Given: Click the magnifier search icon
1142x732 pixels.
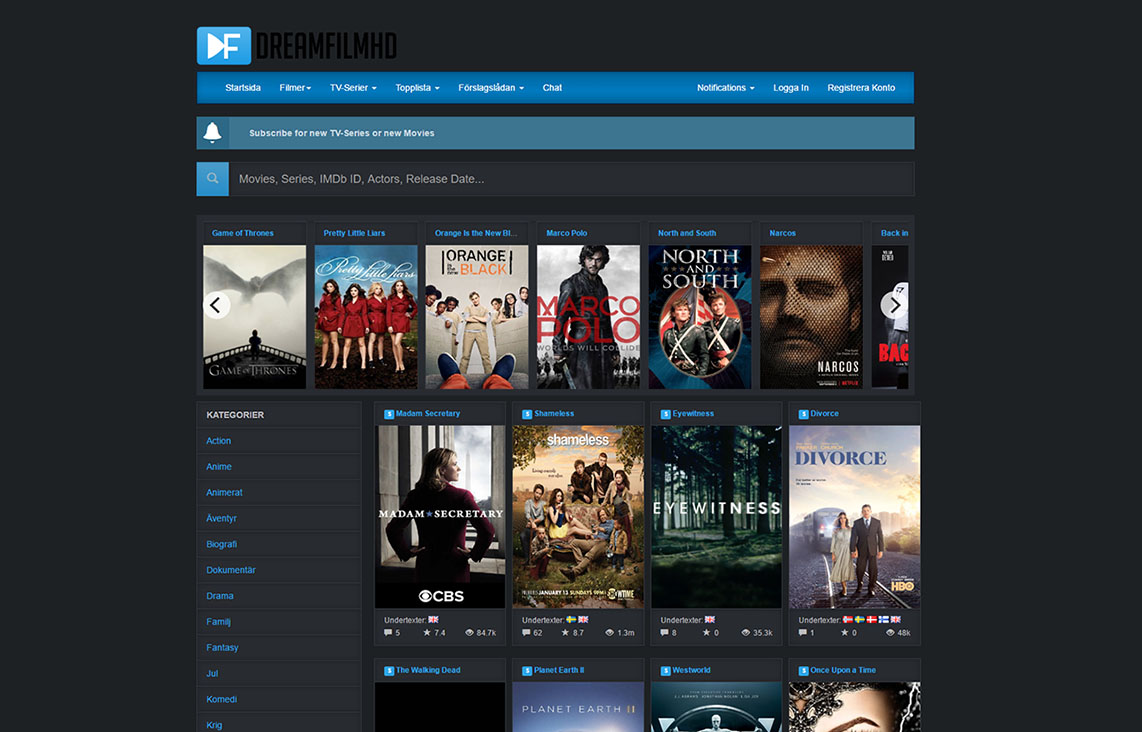Looking at the screenshot, I should (x=213, y=178).
